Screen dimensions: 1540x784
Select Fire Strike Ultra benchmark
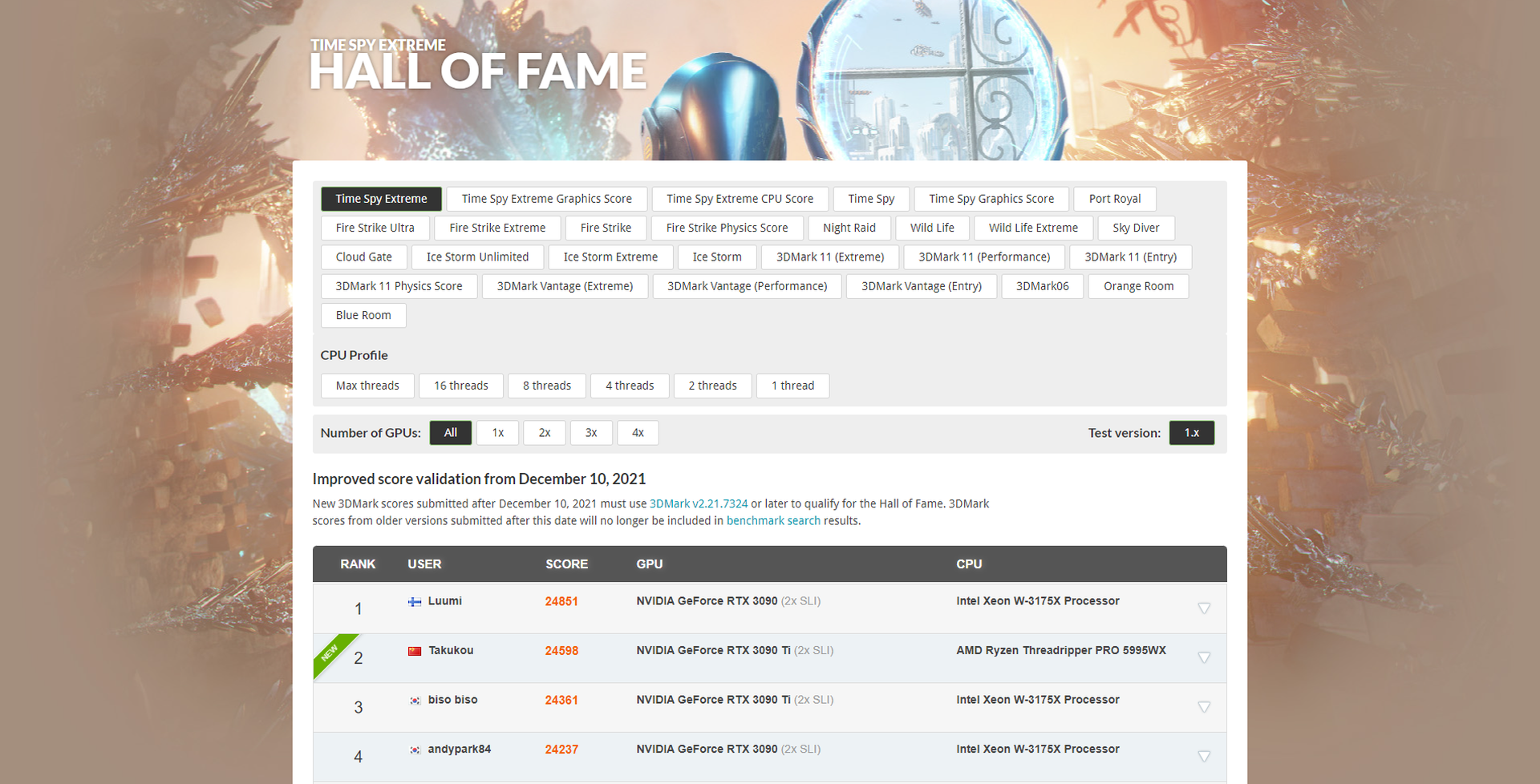(x=375, y=228)
